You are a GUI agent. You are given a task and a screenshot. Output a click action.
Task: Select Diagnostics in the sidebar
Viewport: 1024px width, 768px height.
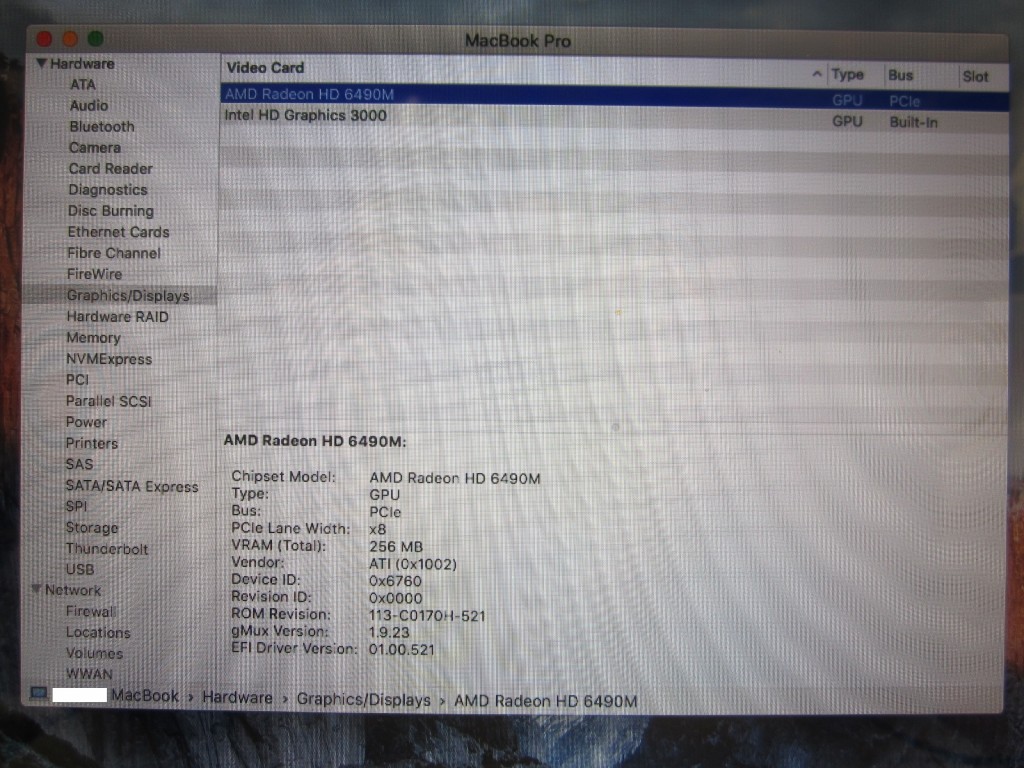[108, 190]
